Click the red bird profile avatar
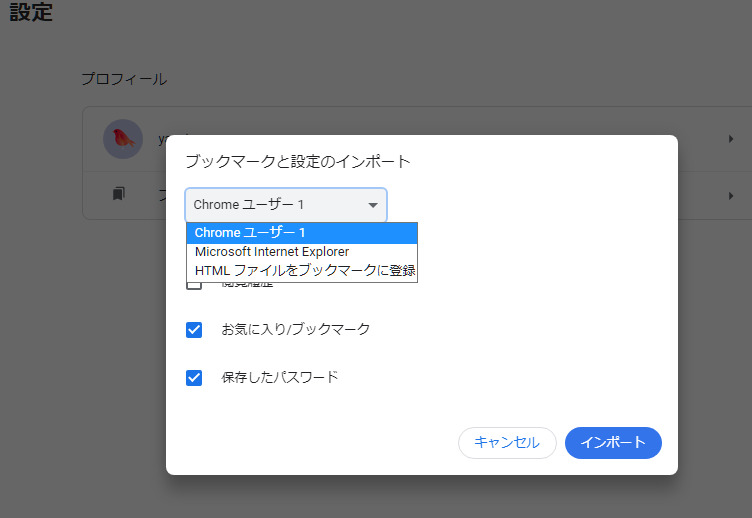752x518 pixels. click(x=123, y=139)
